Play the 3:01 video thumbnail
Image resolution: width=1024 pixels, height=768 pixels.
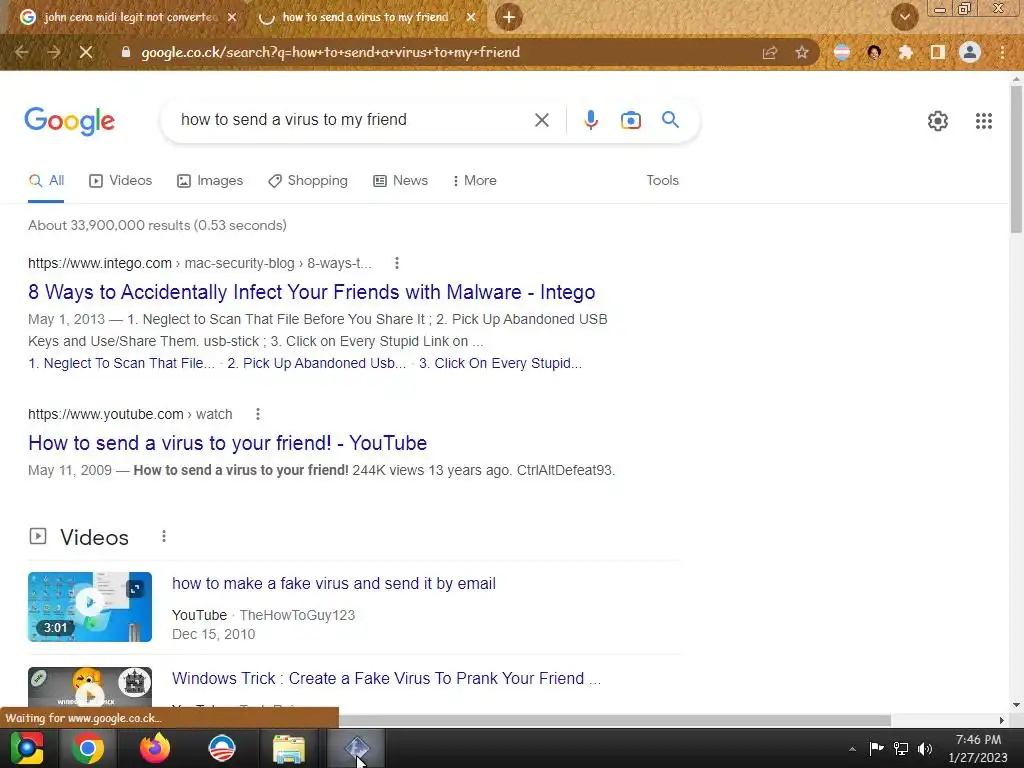click(x=90, y=607)
